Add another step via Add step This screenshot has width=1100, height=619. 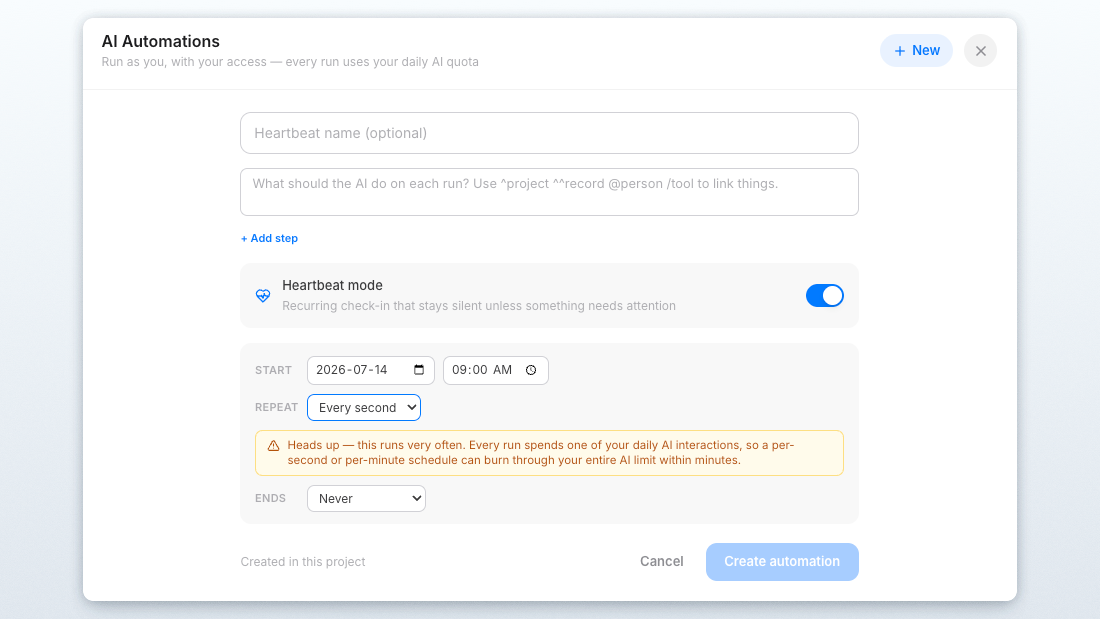click(269, 239)
